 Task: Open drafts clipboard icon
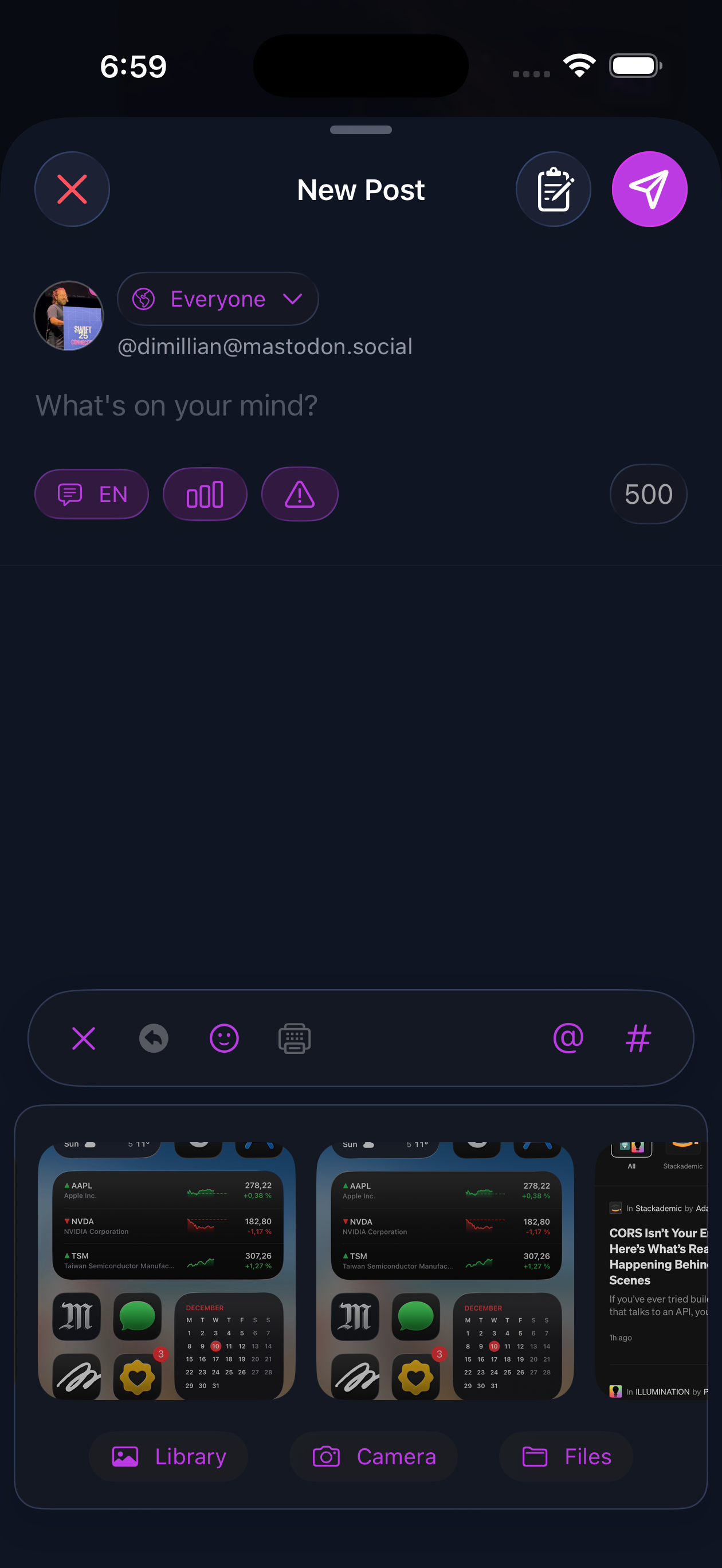coord(553,189)
